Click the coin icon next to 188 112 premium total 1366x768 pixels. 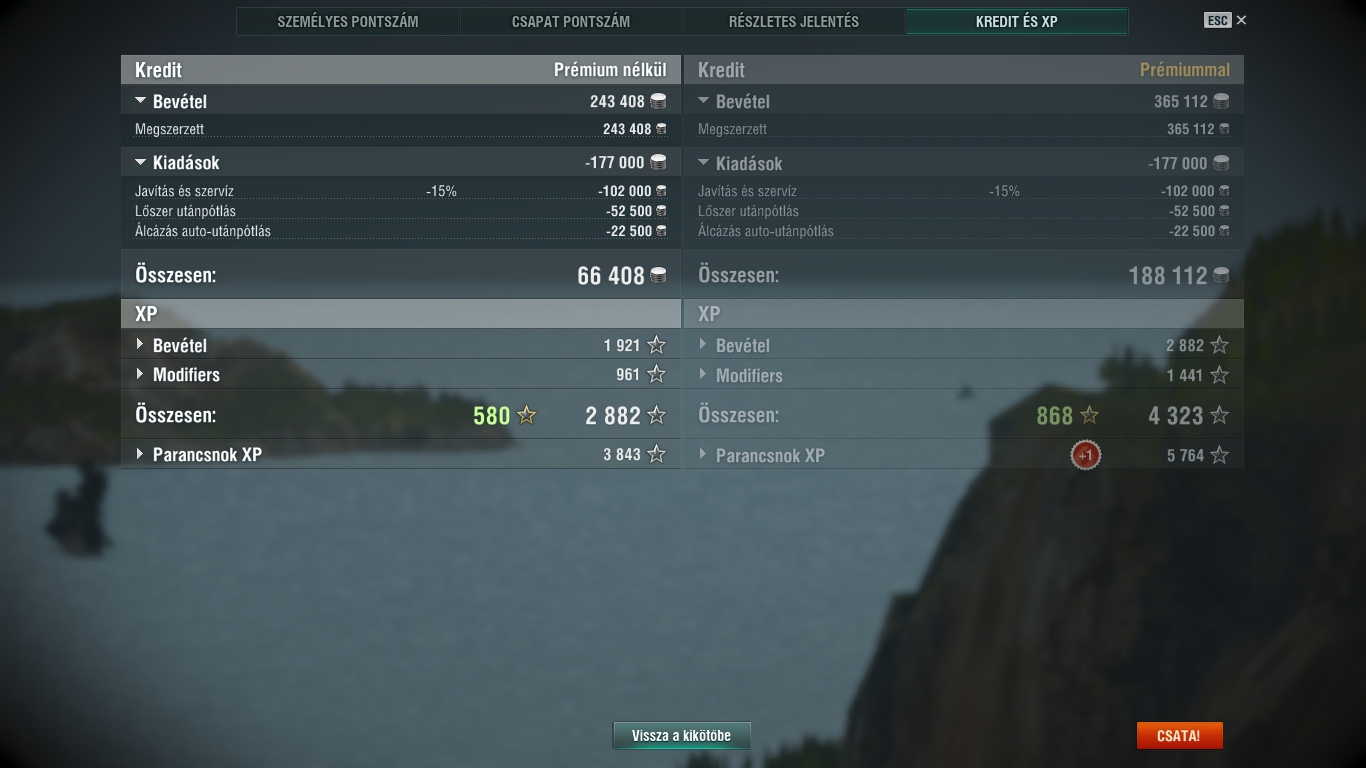coord(1221,275)
